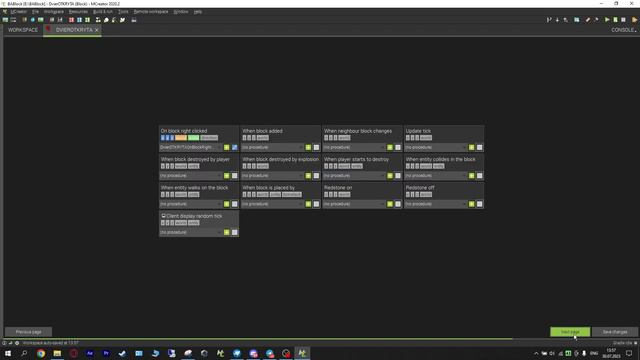
Task: Add procedure for When player starts to destroy
Action: 390,176
